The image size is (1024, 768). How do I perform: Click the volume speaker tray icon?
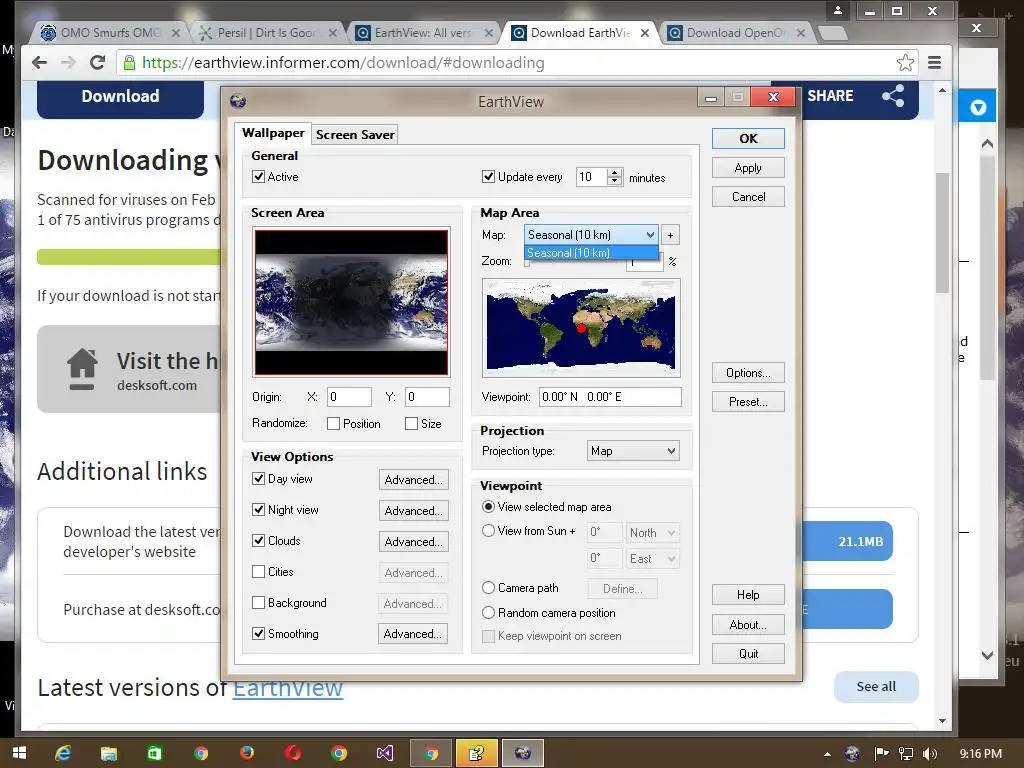(931, 754)
